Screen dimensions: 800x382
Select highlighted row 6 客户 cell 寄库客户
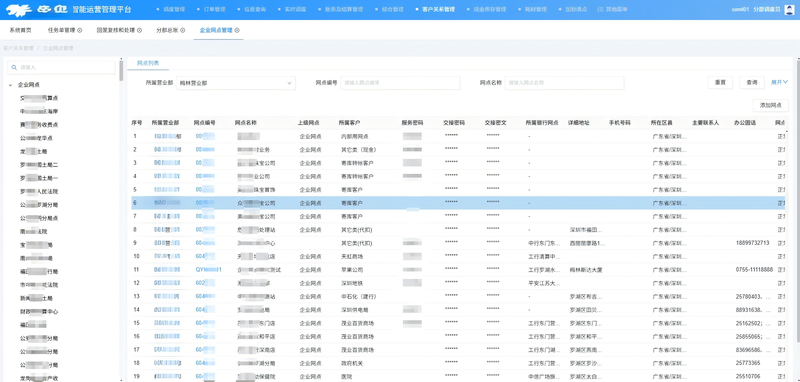click(x=352, y=202)
